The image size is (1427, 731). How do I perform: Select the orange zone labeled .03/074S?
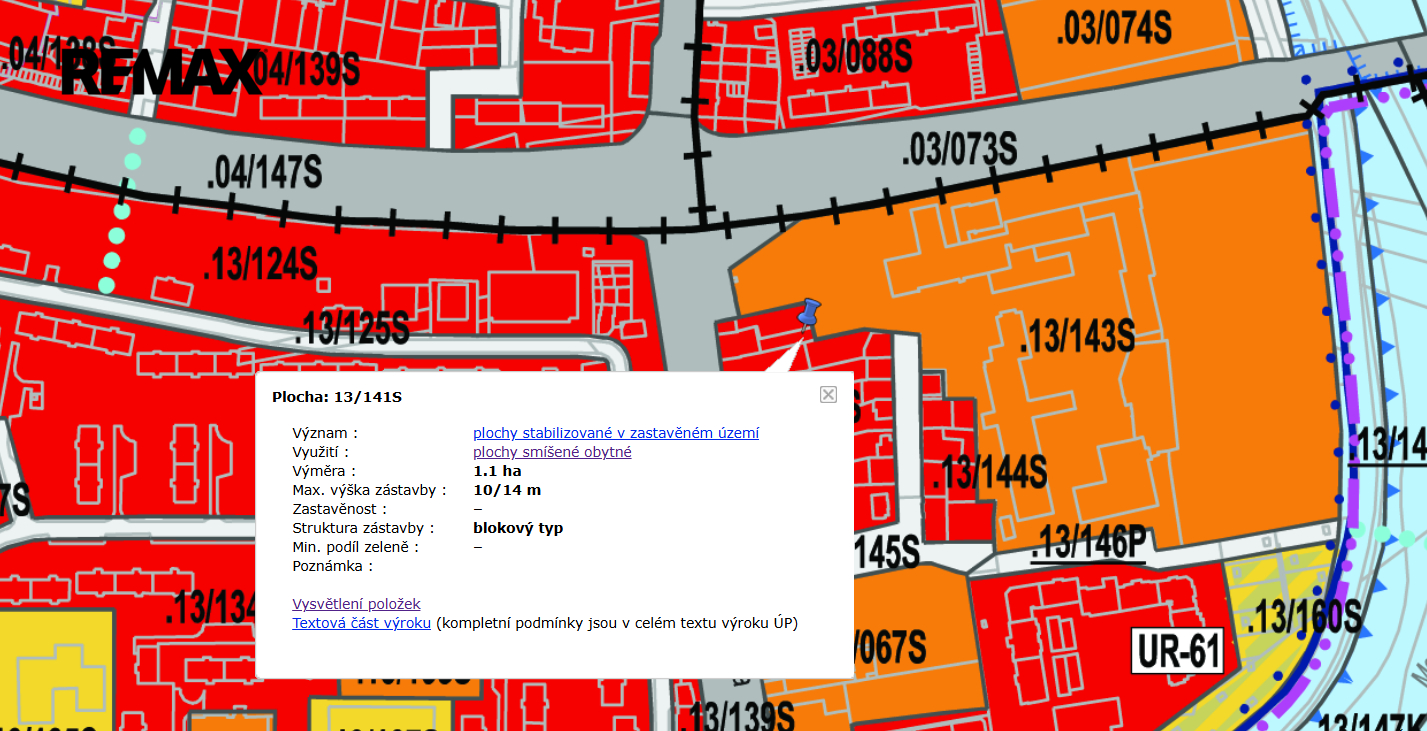pyautogui.click(x=1113, y=28)
